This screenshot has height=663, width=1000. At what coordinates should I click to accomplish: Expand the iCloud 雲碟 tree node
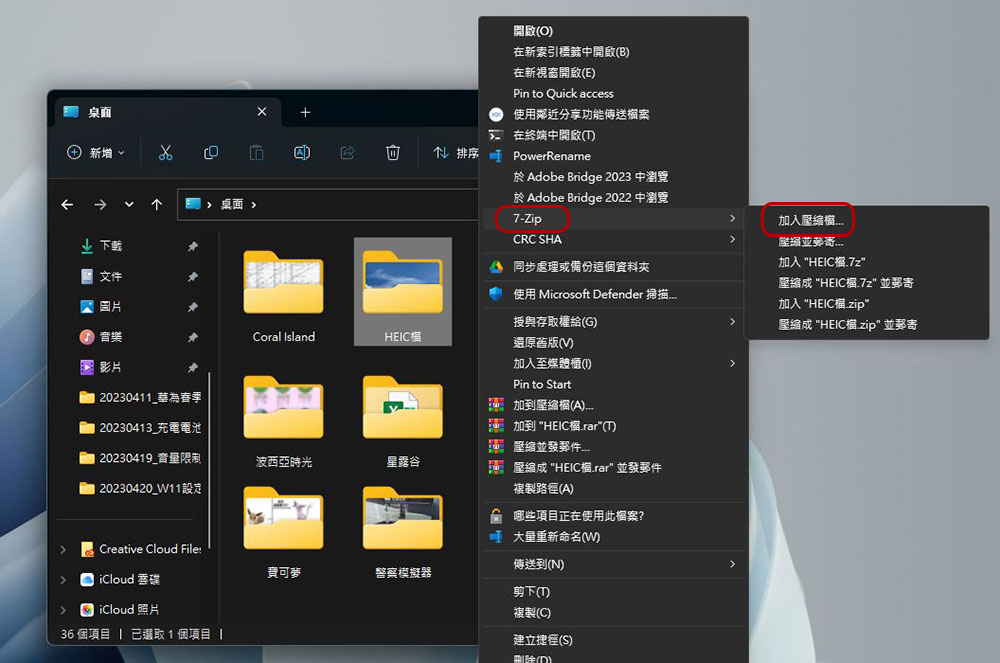[x=63, y=579]
